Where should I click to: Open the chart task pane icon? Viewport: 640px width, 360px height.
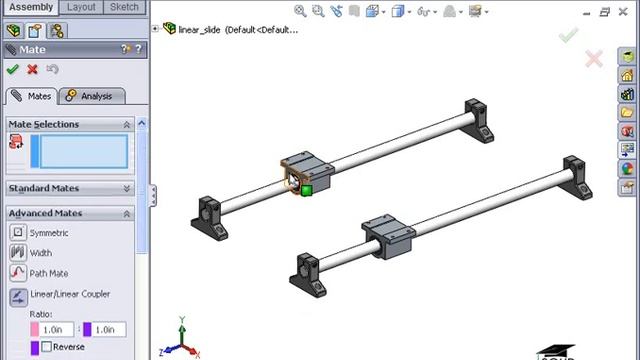click(627, 94)
